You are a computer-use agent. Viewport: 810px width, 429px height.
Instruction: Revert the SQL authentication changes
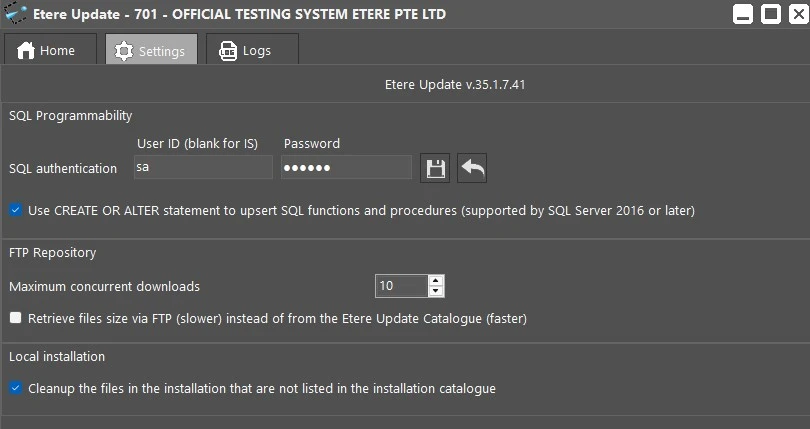point(472,168)
